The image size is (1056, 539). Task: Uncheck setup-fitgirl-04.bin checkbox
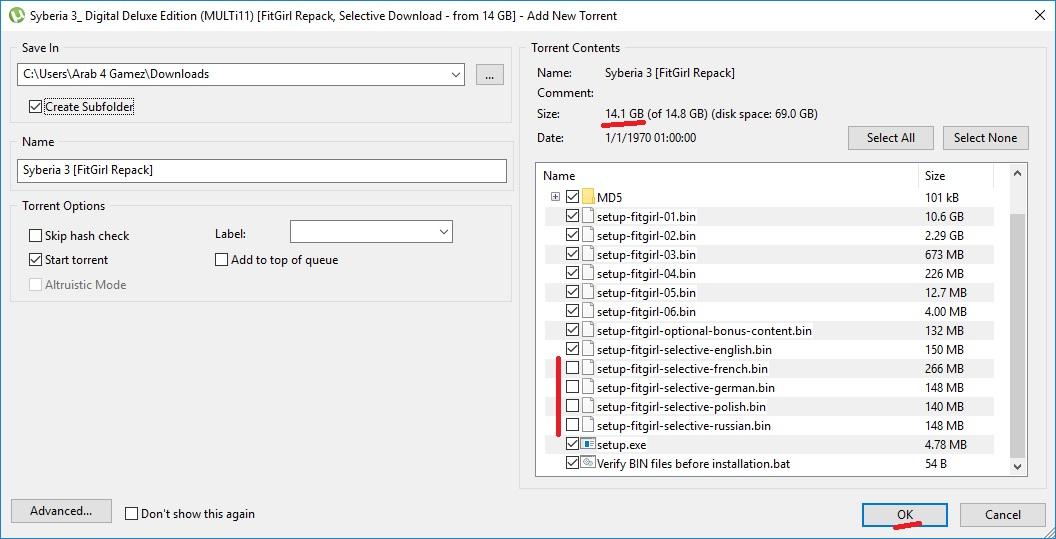click(572, 274)
